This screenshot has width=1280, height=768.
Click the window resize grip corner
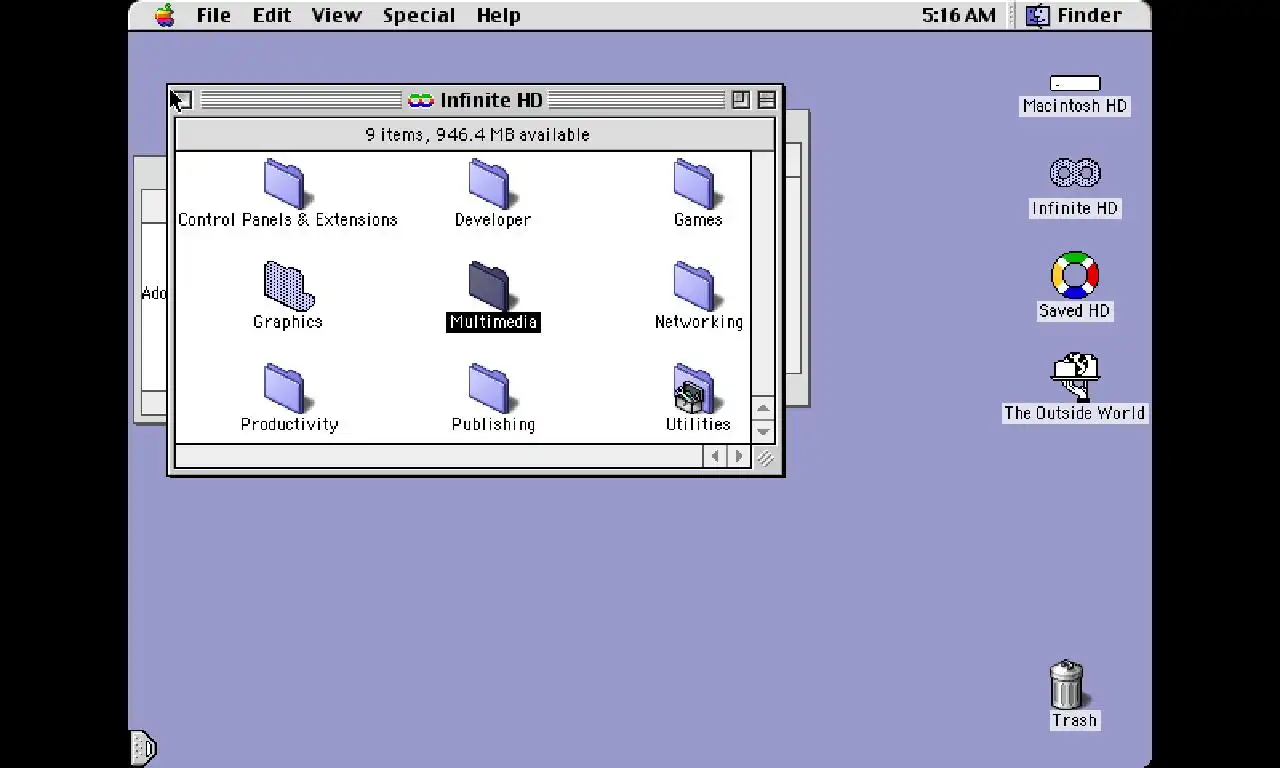point(765,458)
